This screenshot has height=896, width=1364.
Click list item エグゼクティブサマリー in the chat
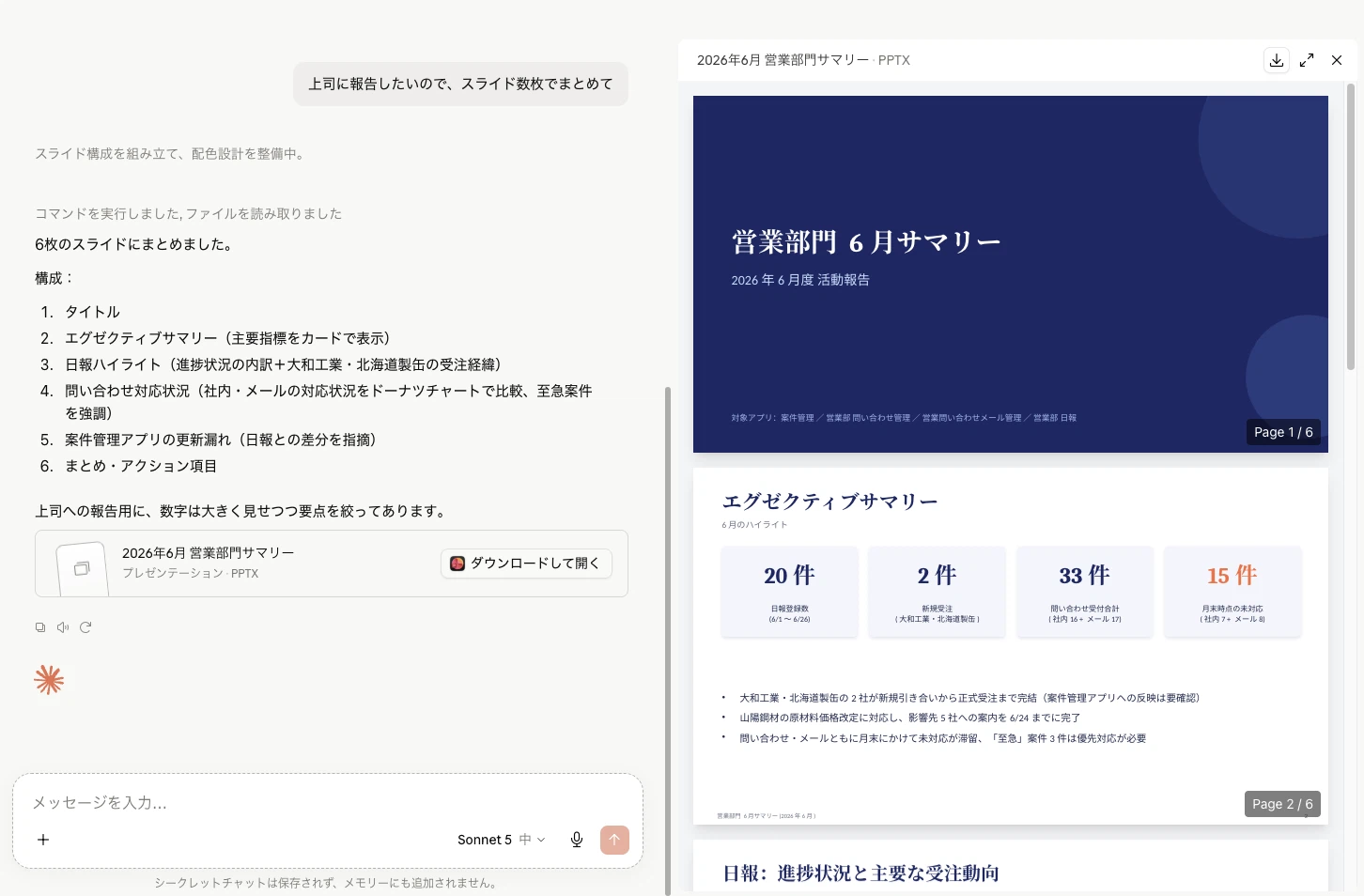[227, 338]
